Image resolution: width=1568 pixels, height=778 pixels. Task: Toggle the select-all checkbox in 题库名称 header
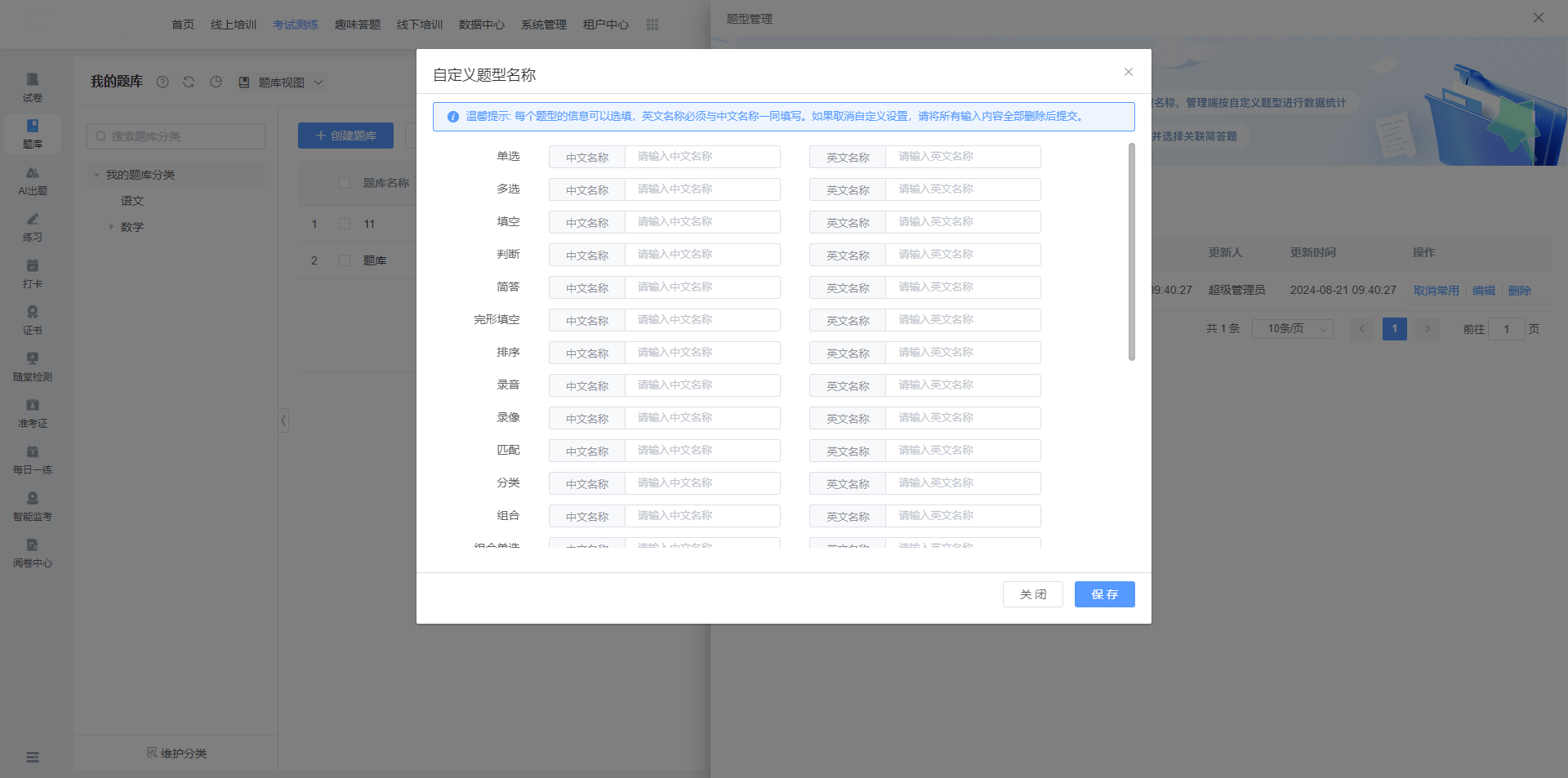coord(345,183)
